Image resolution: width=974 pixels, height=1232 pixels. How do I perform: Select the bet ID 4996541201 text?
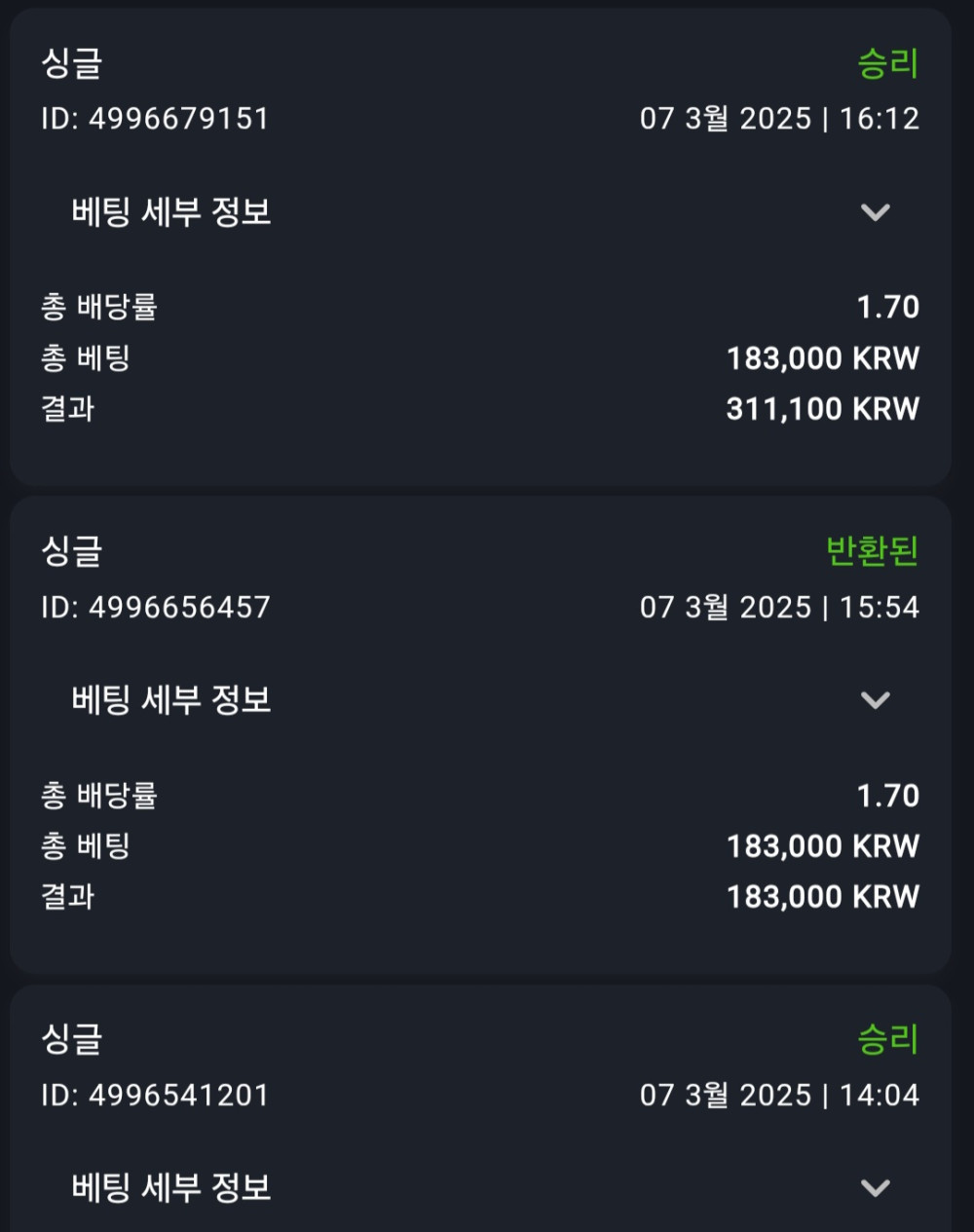(x=155, y=1096)
